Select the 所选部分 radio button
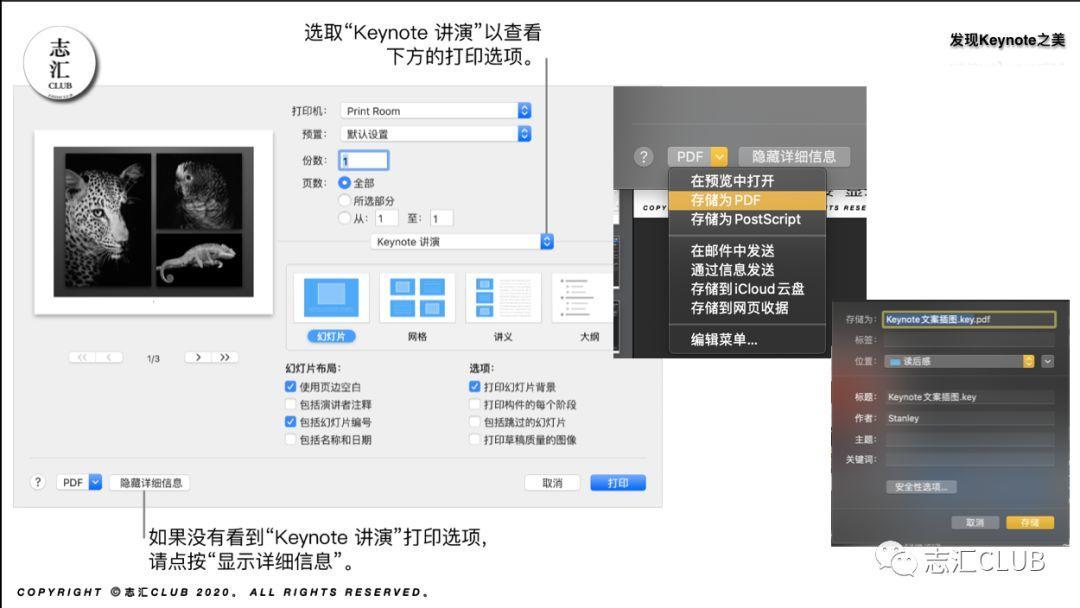The height and width of the screenshot is (608, 1080). point(344,200)
